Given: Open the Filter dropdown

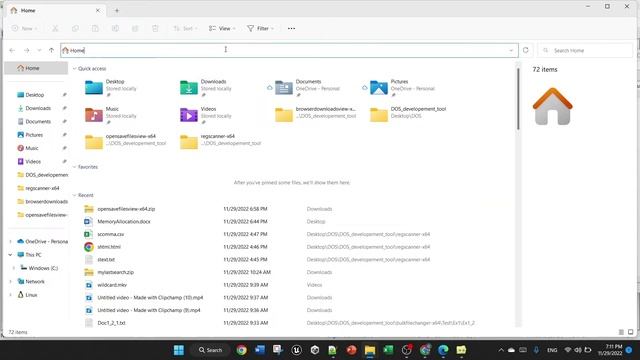Looking at the screenshot, I should click(x=260, y=29).
